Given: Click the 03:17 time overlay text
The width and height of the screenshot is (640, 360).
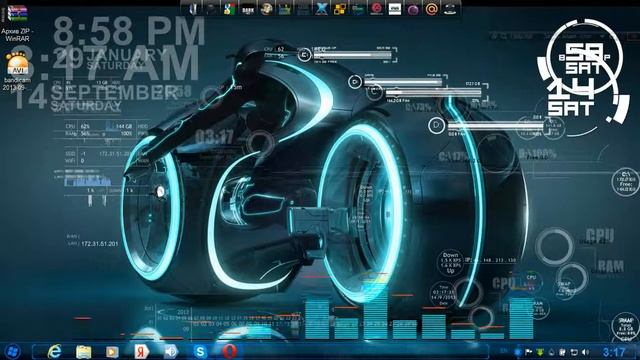Looking at the screenshot, I should (214, 137).
